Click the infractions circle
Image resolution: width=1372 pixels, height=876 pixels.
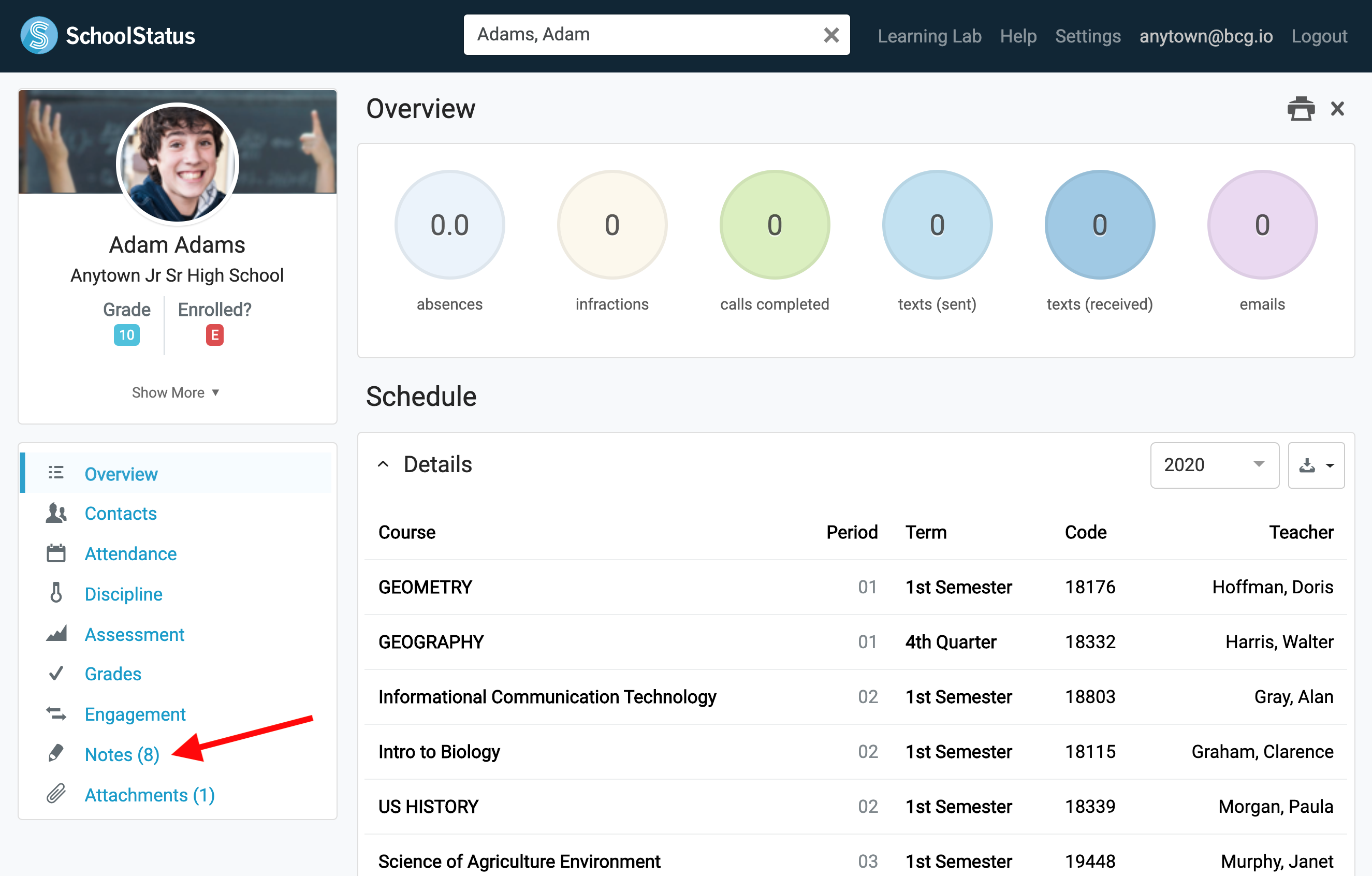[612, 225]
